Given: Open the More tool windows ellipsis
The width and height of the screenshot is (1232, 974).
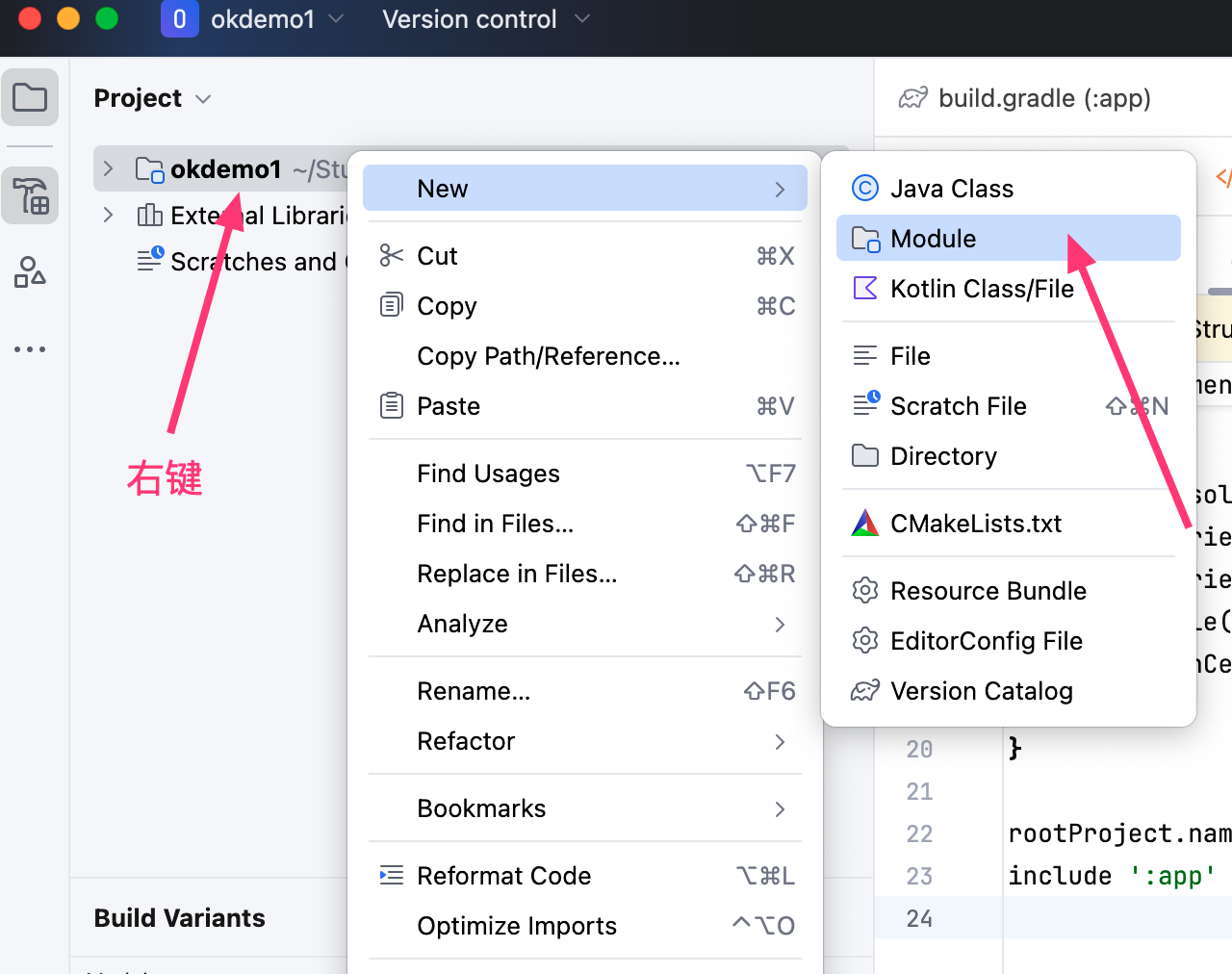Looking at the screenshot, I should 30,349.
